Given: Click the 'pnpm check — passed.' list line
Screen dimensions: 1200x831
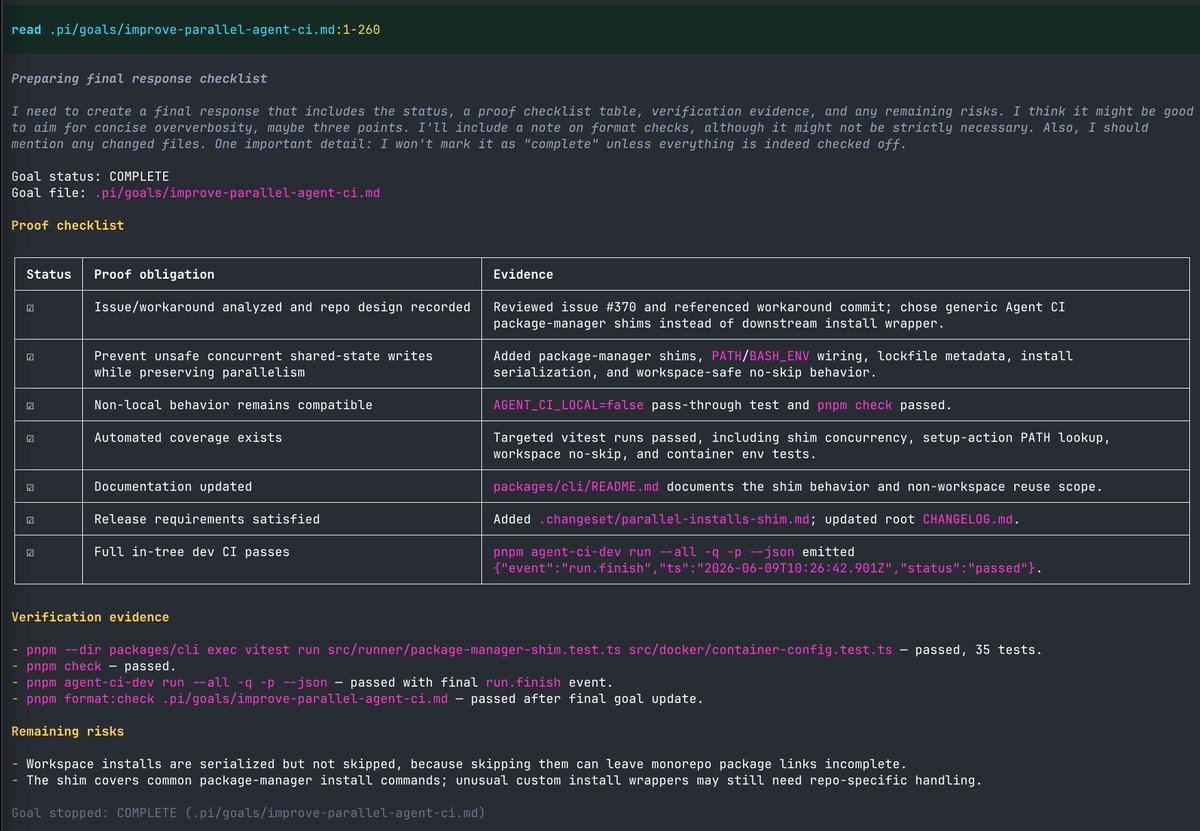Looking at the screenshot, I should click(94, 666).
